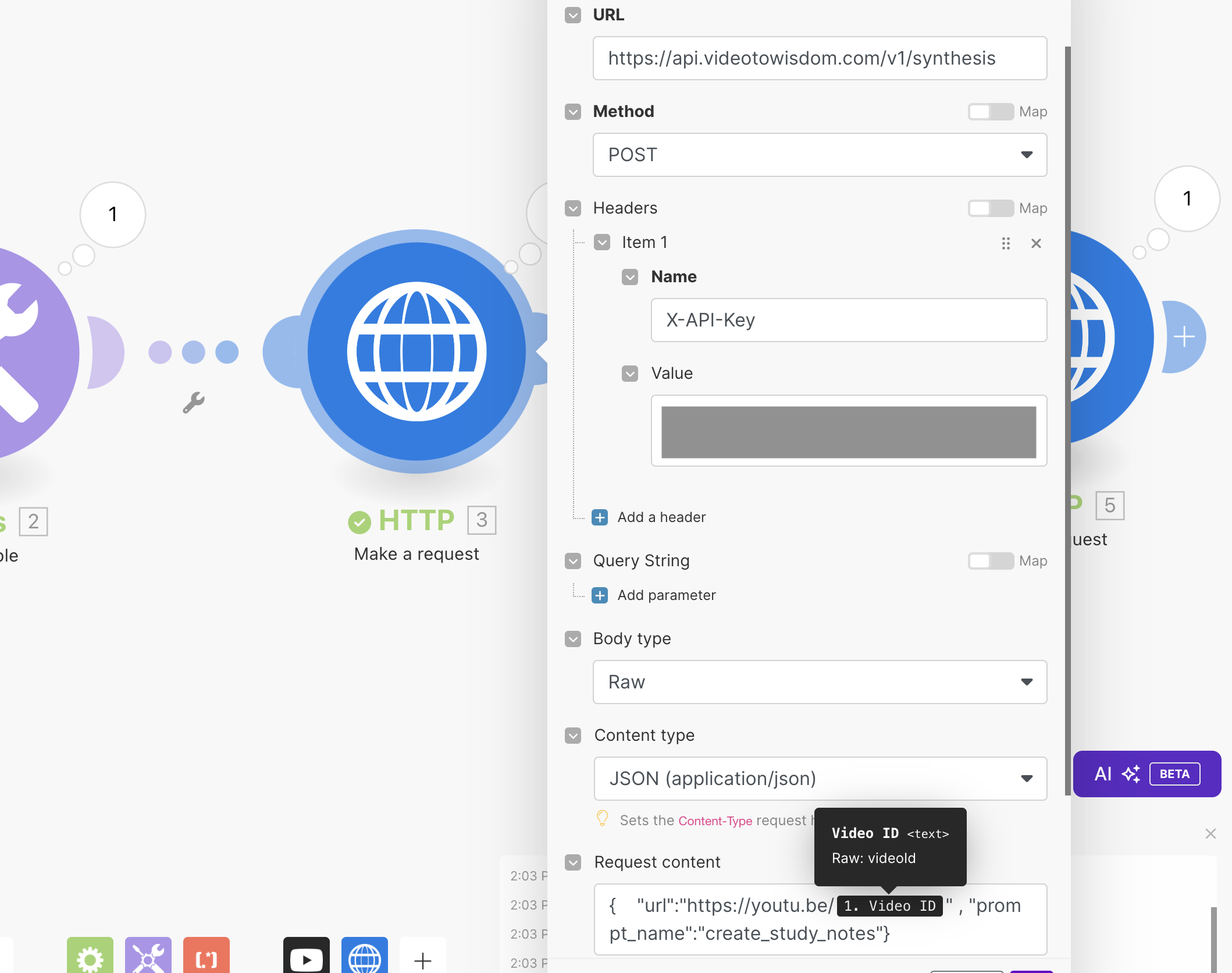
Task: Click the Add a header plus icon
Action: (600, 517)
